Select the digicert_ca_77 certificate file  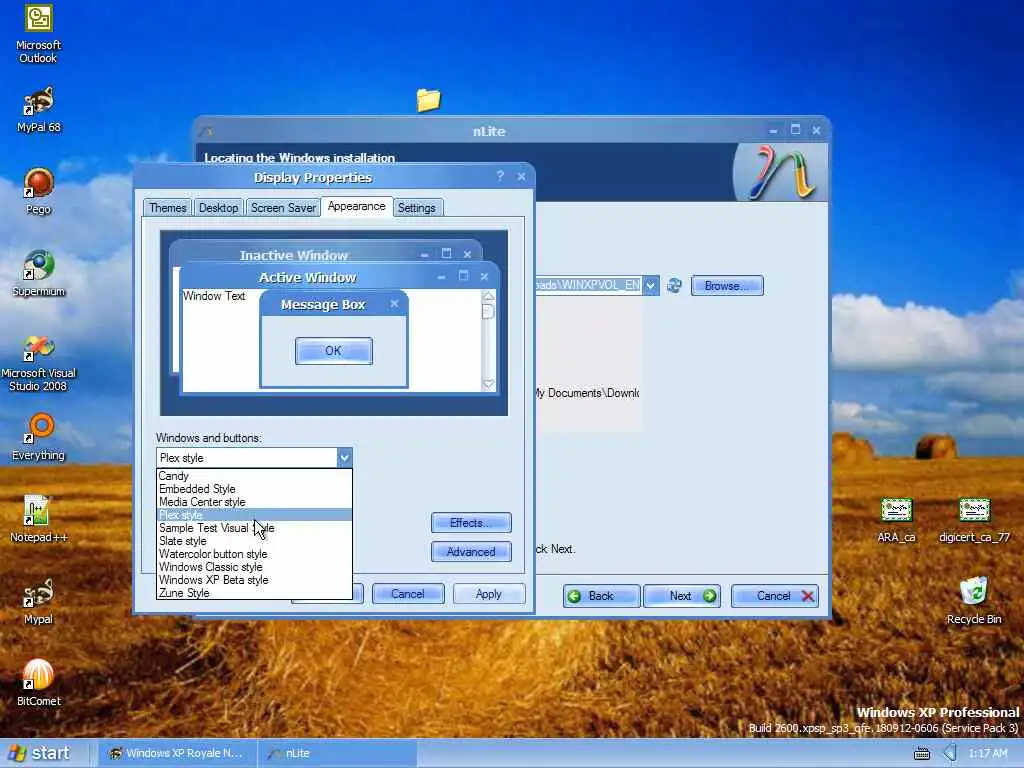point(974,520)
